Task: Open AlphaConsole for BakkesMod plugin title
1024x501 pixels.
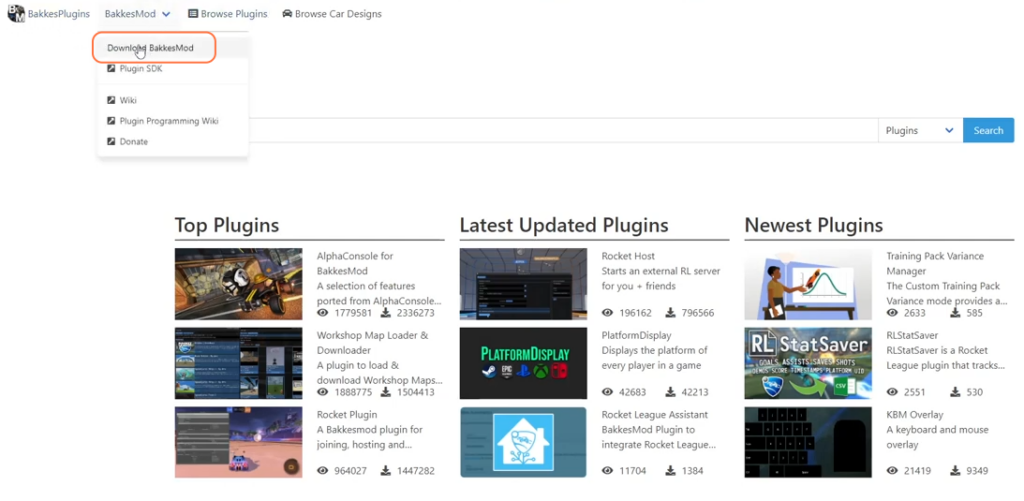Action: pyautogui.click(x=355, y=263)
